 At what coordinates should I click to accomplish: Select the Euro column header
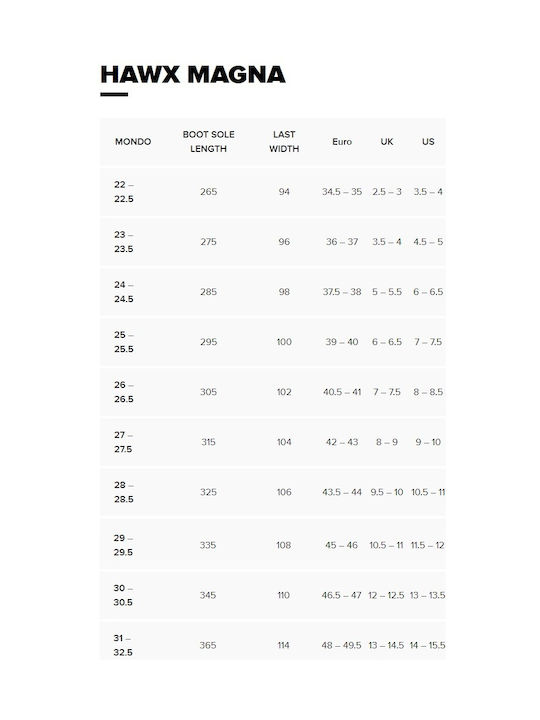342,141
